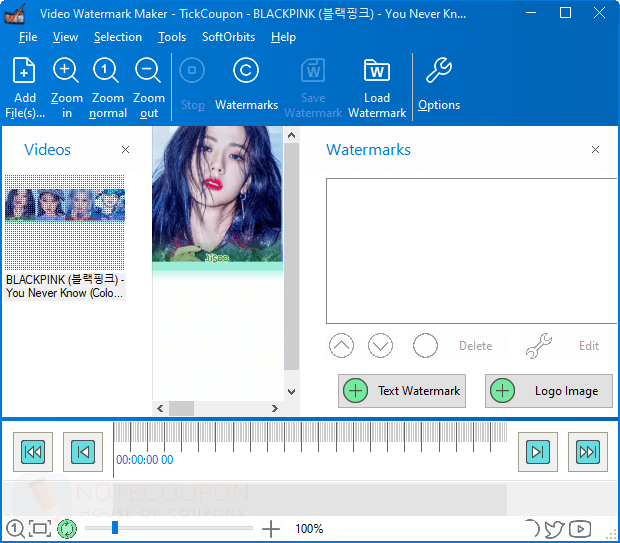Click the Load Watermark folder icon

[x=377, y=70]
